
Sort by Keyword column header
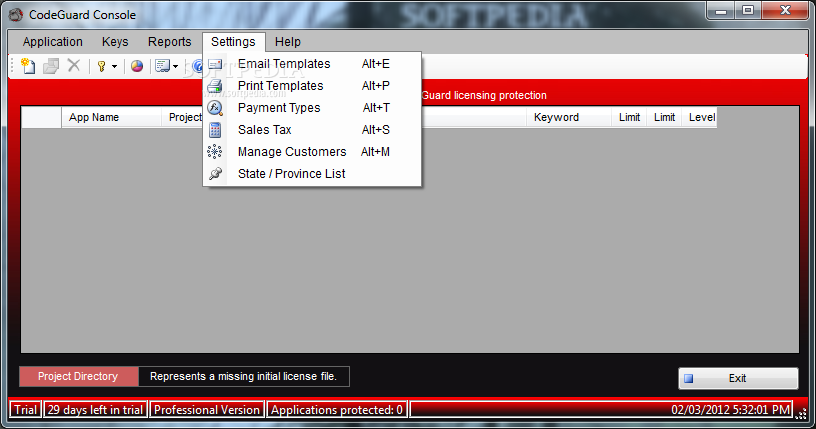click(569, 117)
